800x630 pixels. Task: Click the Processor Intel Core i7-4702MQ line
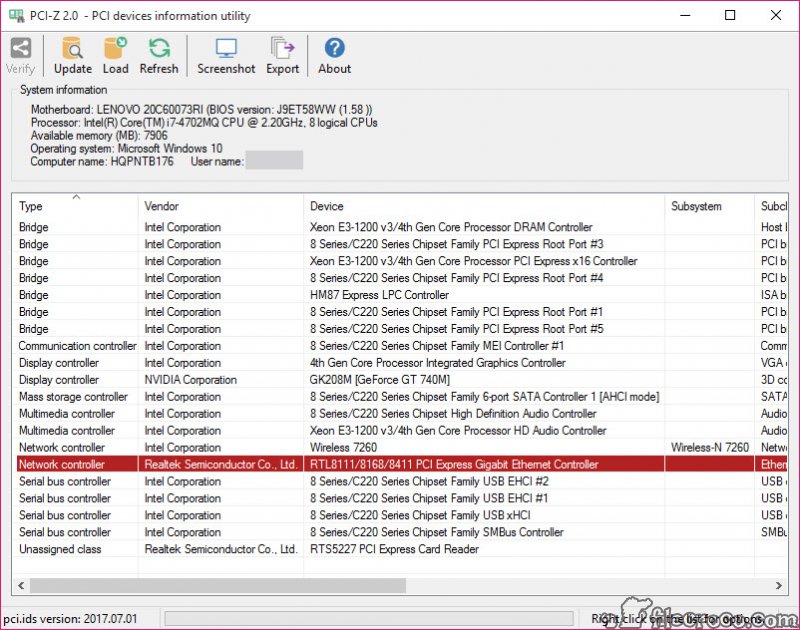[x=204, y=122]
